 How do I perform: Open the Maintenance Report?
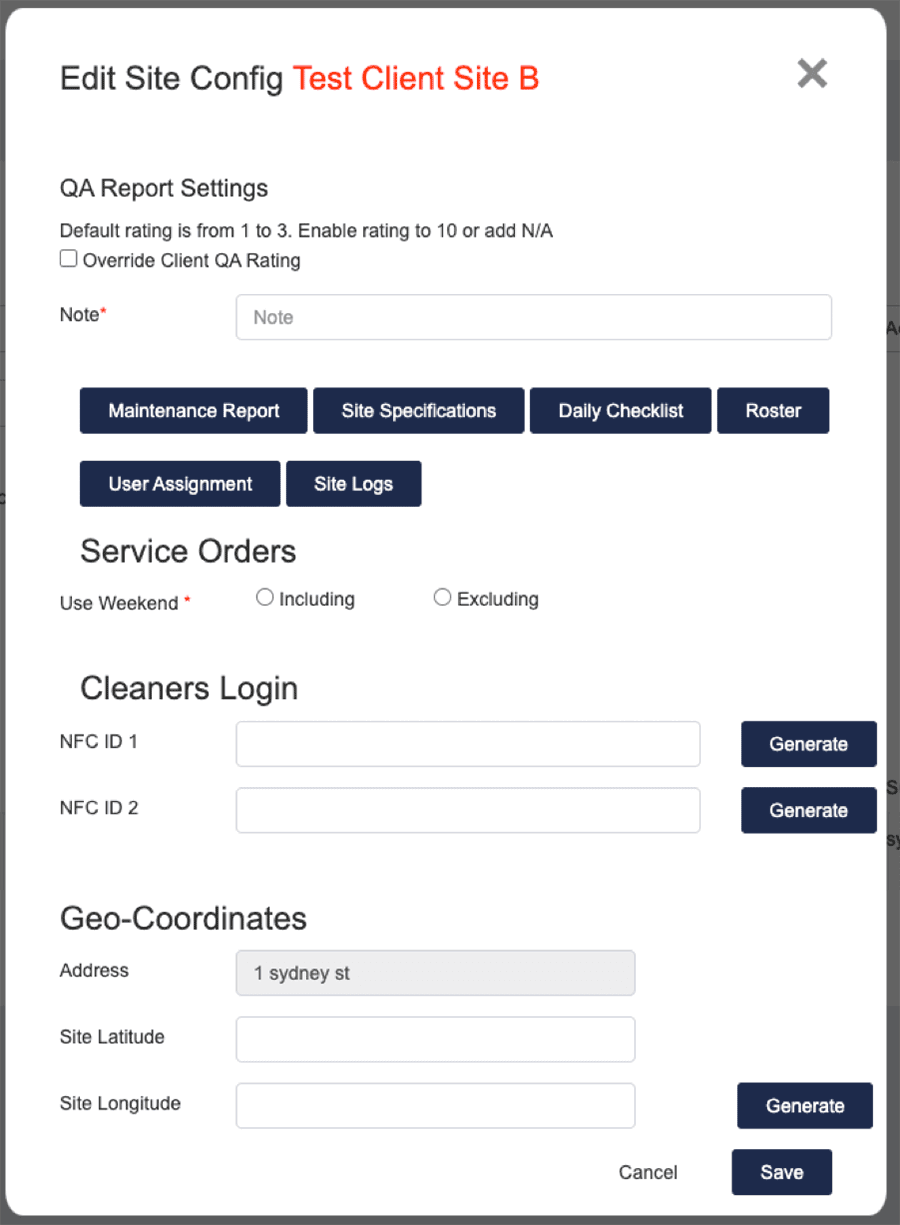(x=194, y=411)
